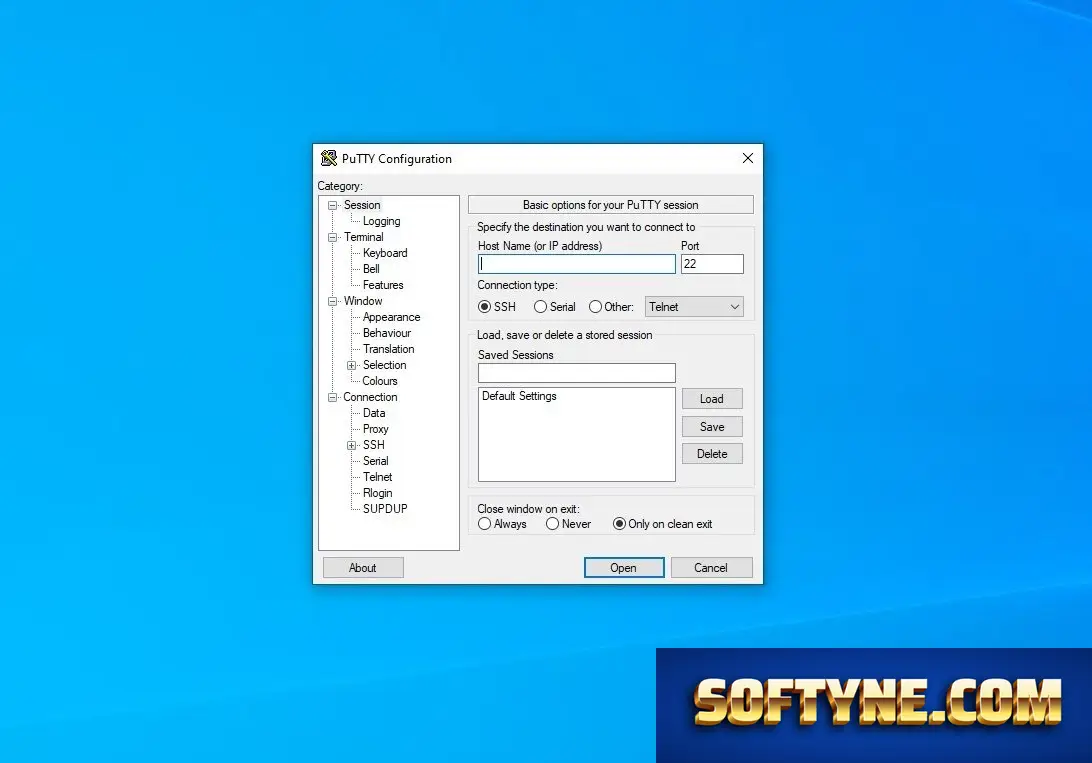Click the Host Name input field
This screenshot has height=763, width=1092.
577,264
